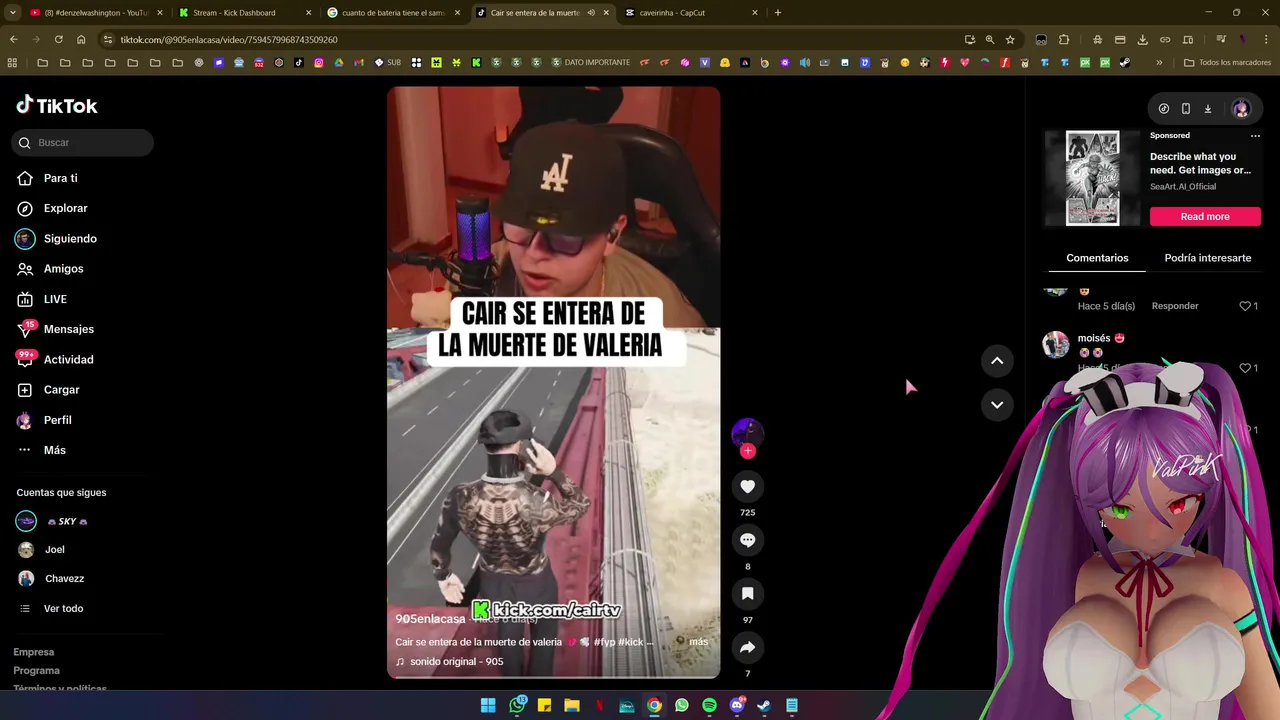Reload the page

[58, 40]
